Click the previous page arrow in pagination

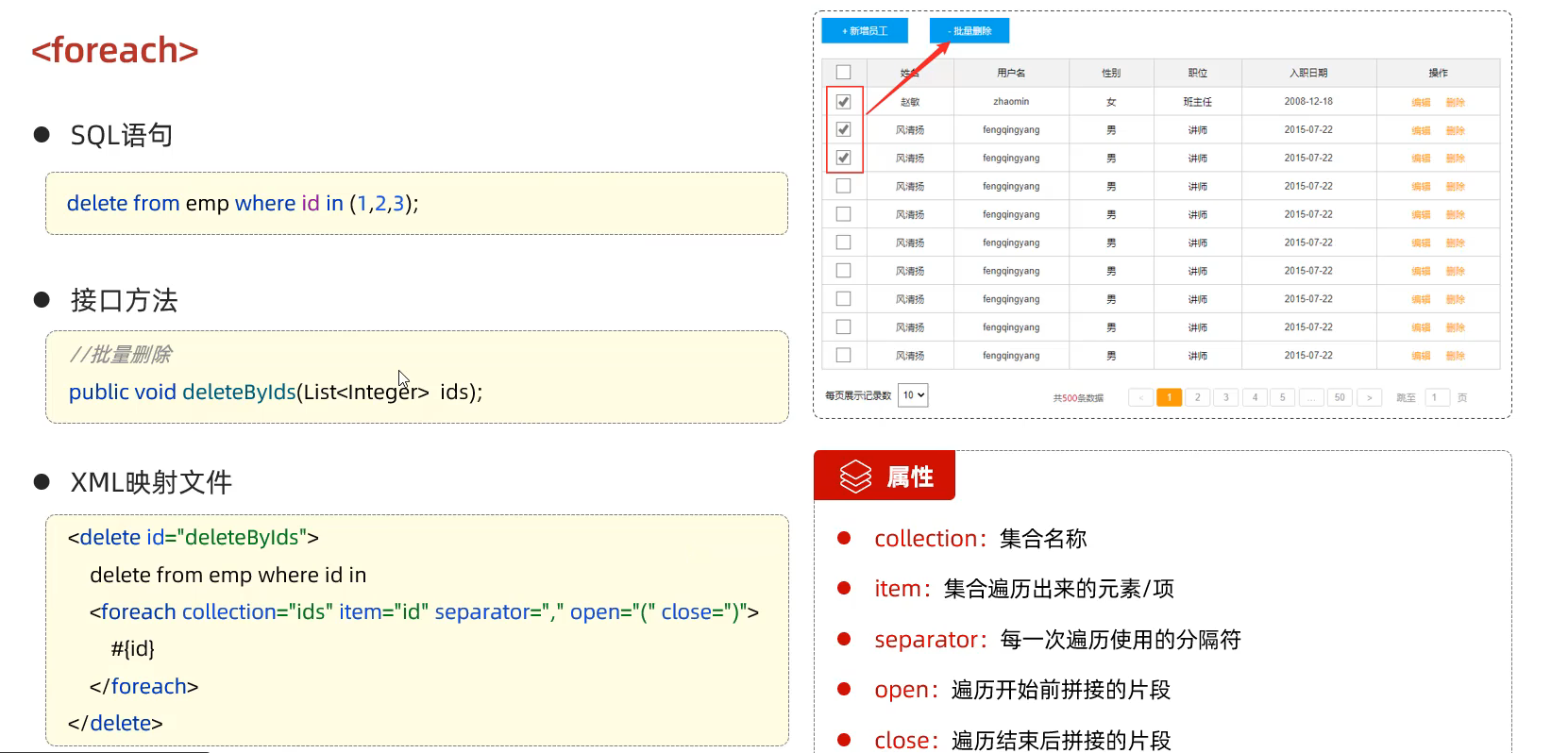pos(1140,397)
